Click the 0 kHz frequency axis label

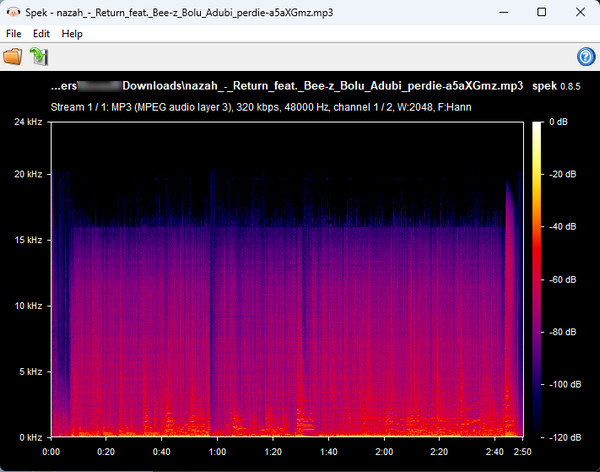point(31,438)
